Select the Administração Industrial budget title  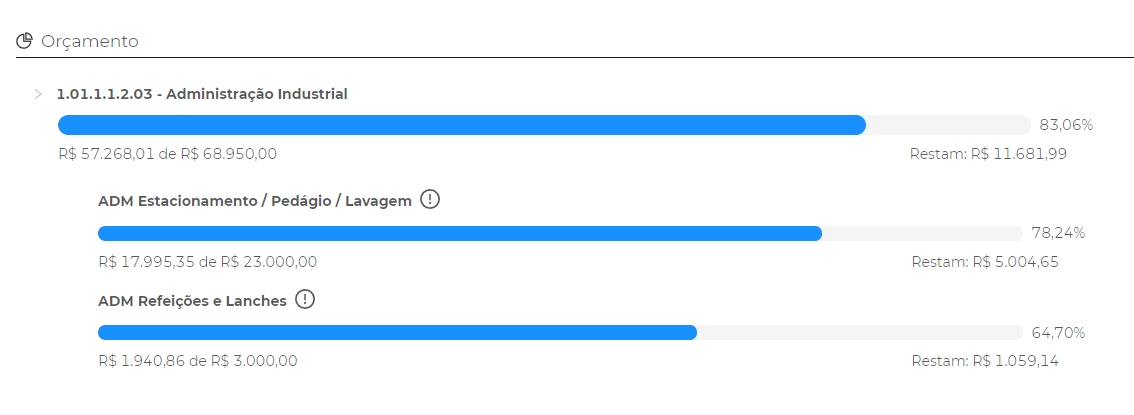pyautogui.click(x=202, y=94)
